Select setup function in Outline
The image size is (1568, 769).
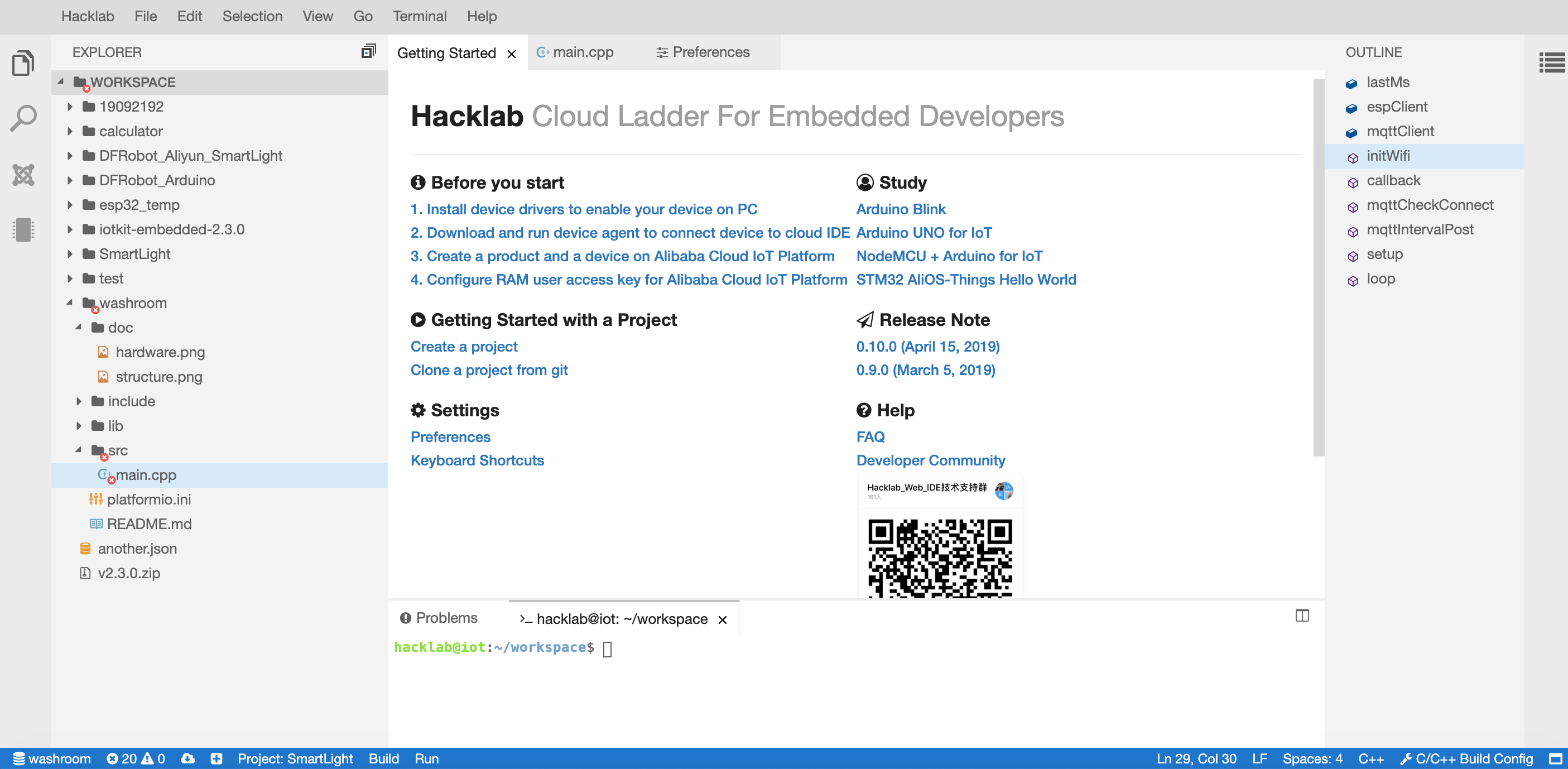1425,254
